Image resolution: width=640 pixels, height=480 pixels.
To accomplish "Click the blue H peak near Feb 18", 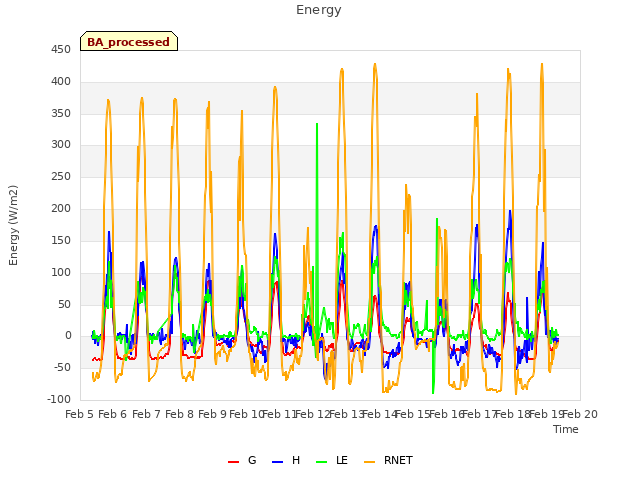I will click(510, 211).
